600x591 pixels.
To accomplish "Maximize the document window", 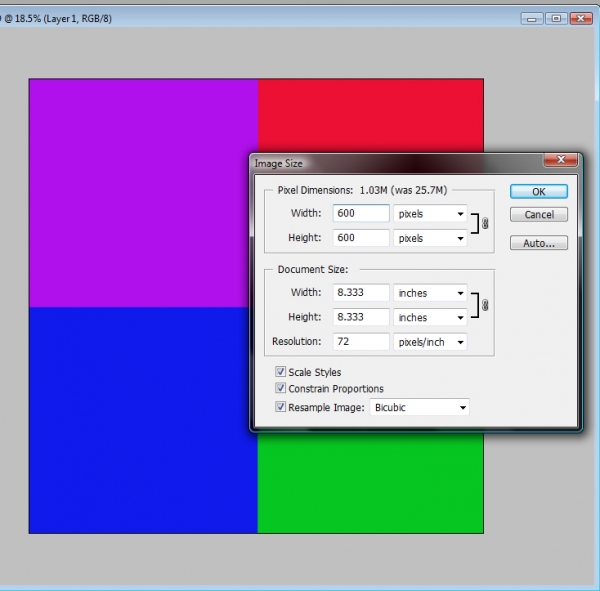I will 556,18.
